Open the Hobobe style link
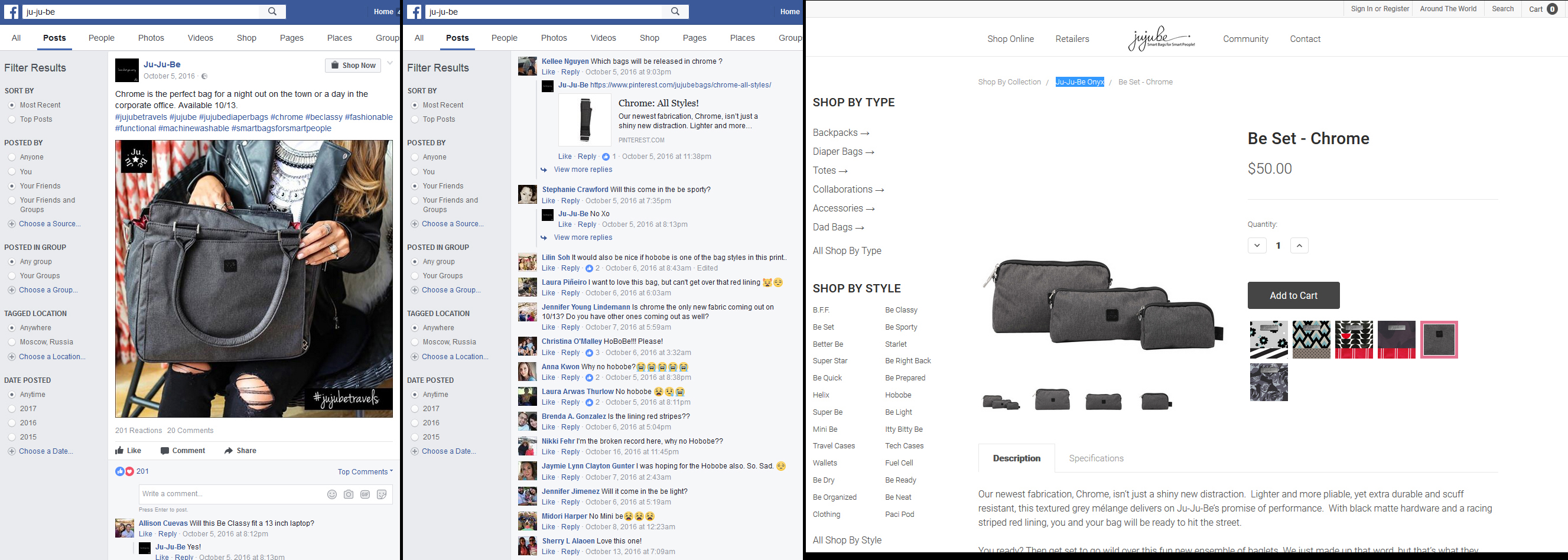1568x560 pixels. coord(898,395)
